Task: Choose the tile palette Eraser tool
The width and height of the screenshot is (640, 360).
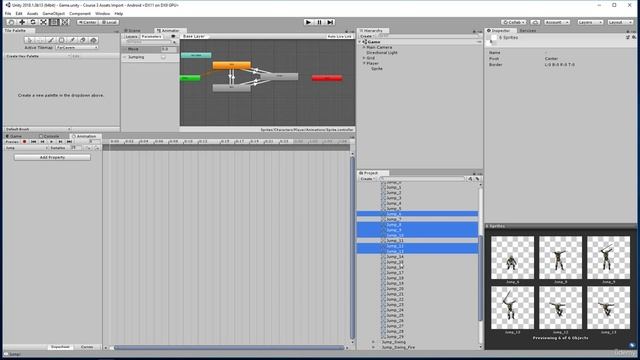Action: (x=83, y=40)
